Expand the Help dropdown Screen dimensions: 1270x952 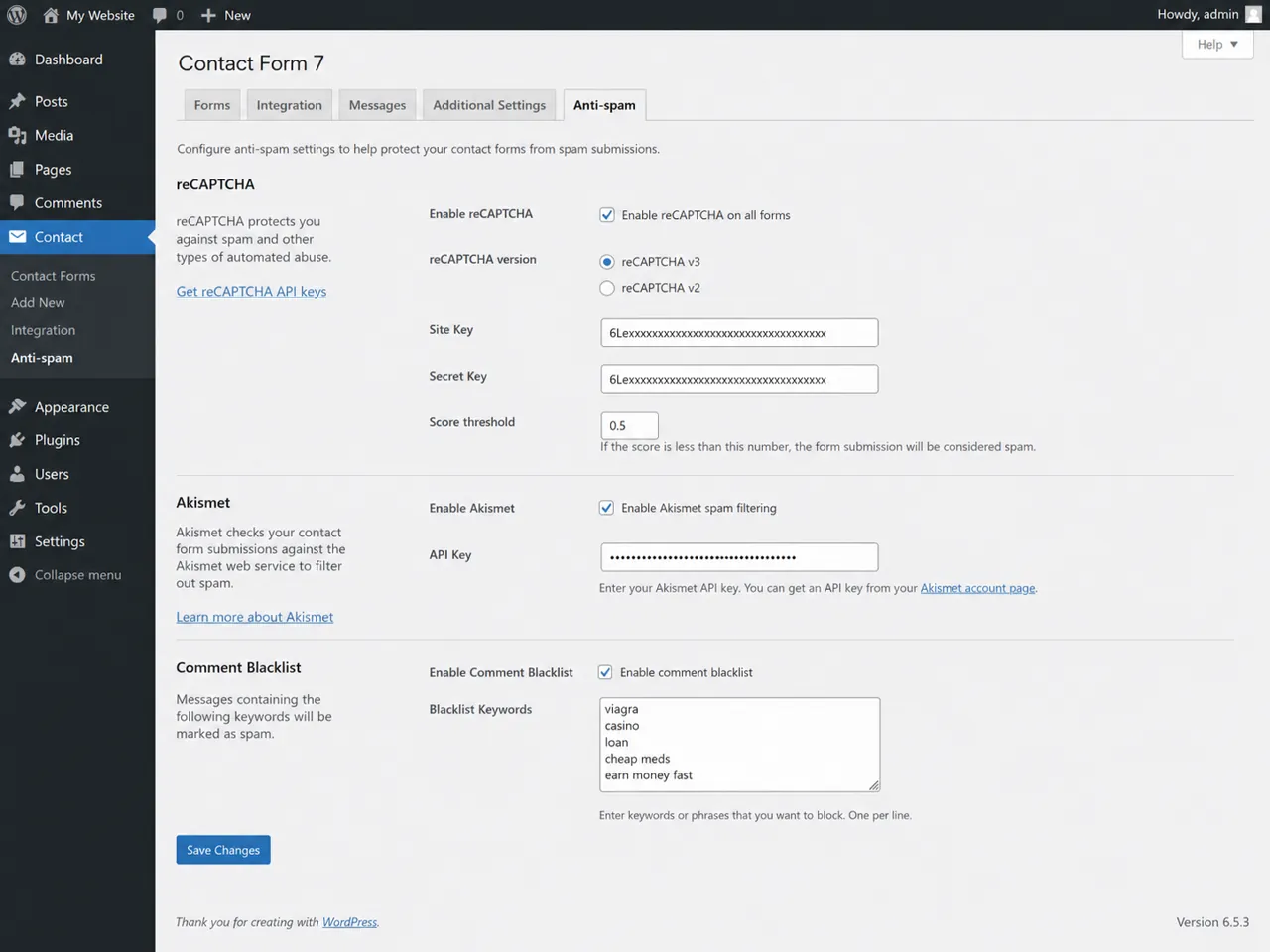pos(1217,45)
